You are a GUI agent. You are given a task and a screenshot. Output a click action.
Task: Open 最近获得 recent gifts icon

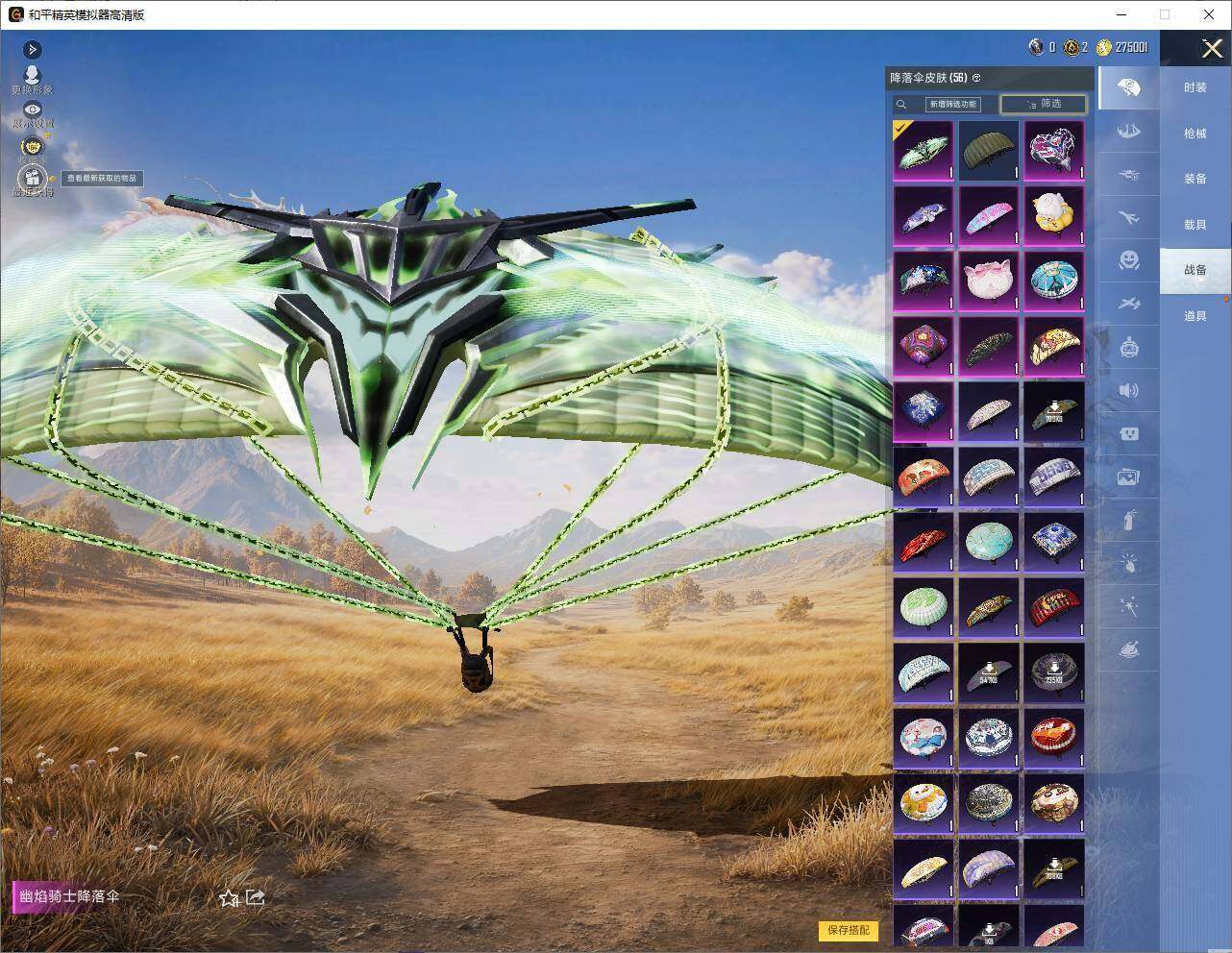33,180
